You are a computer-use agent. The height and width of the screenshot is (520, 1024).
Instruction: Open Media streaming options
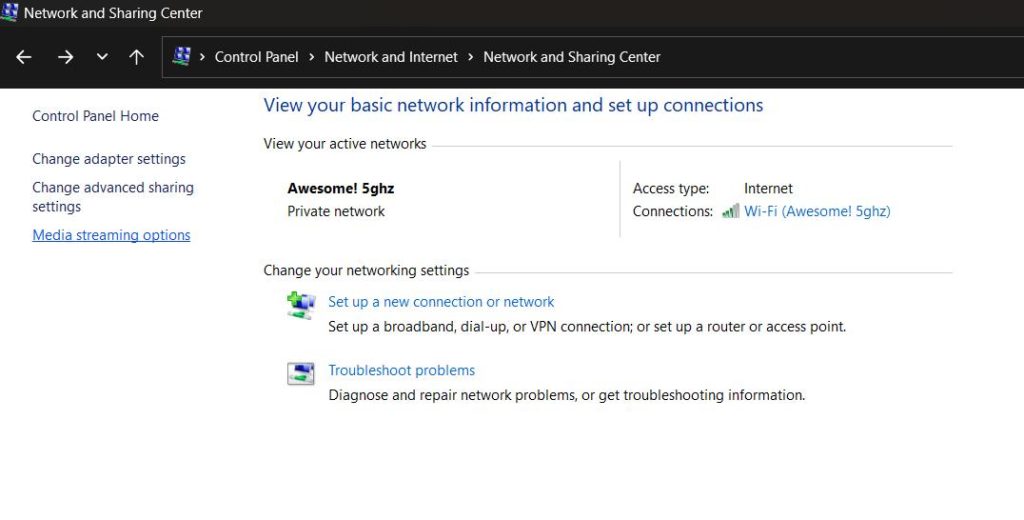[x=111, y=236]
